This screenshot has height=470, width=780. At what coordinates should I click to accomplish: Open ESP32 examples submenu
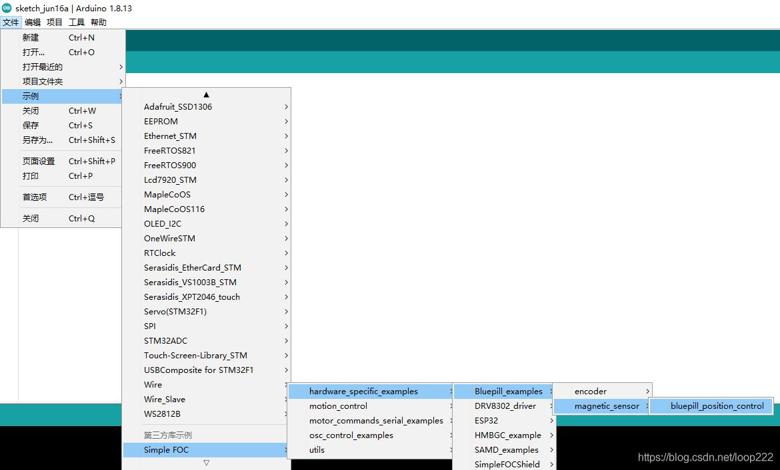click(x=504, y=421)
